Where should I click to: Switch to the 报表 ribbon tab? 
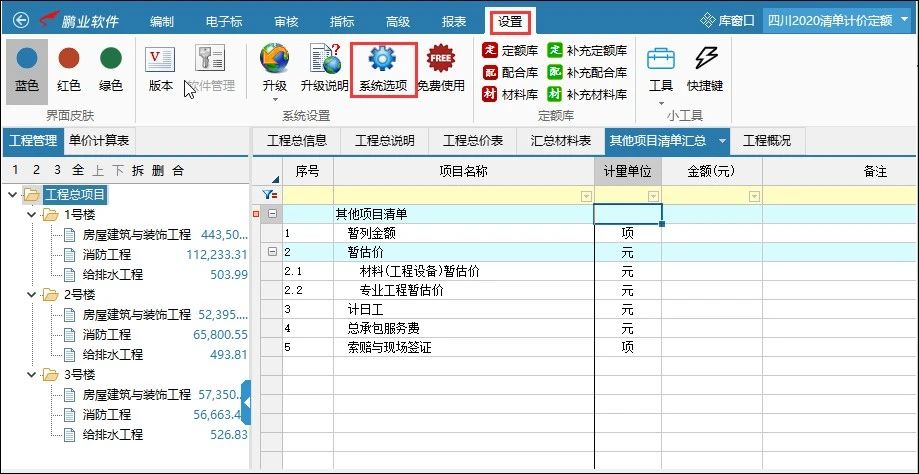click(x=453, y=21)
